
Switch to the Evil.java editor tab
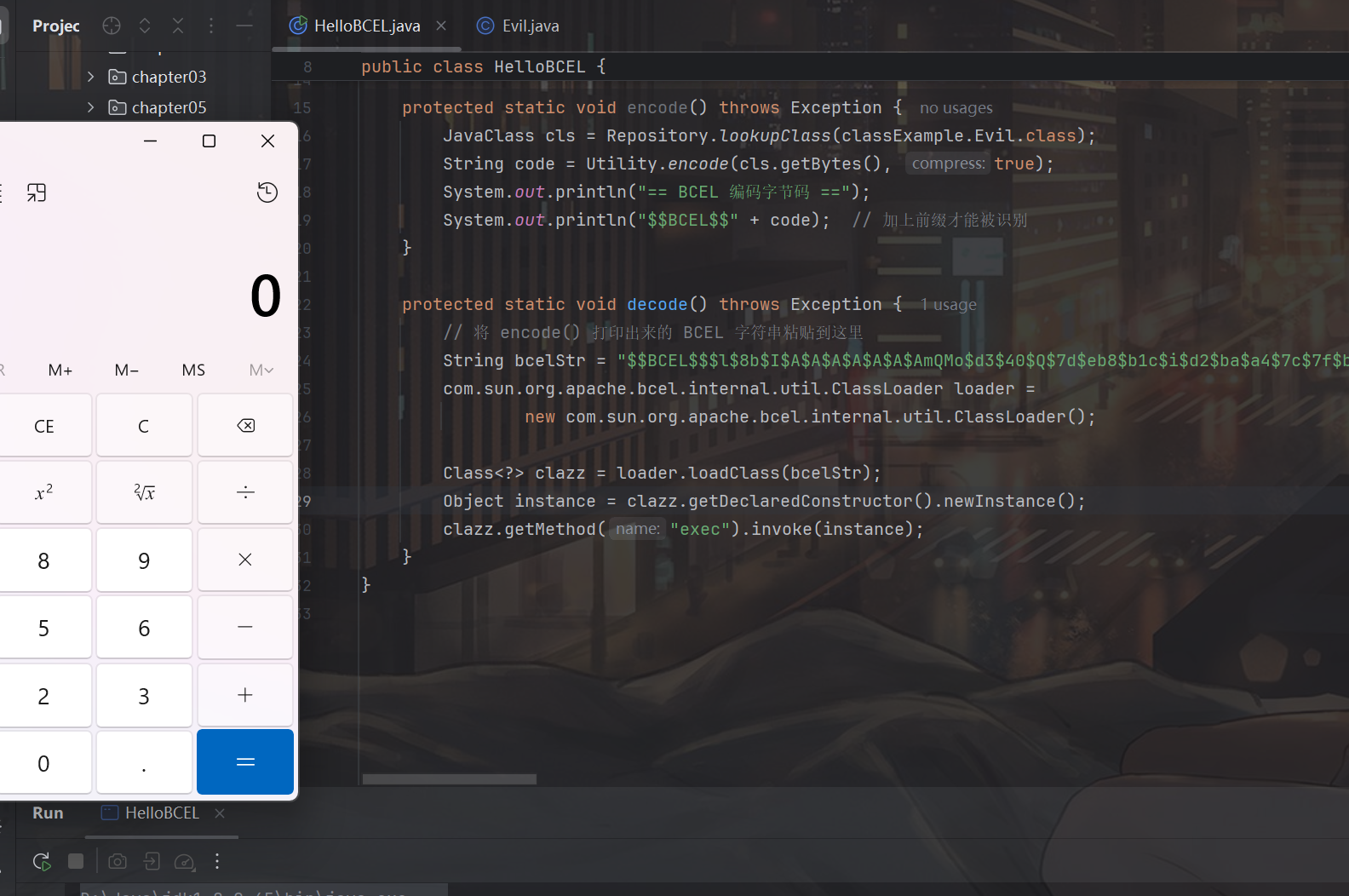tap(530, 26)
